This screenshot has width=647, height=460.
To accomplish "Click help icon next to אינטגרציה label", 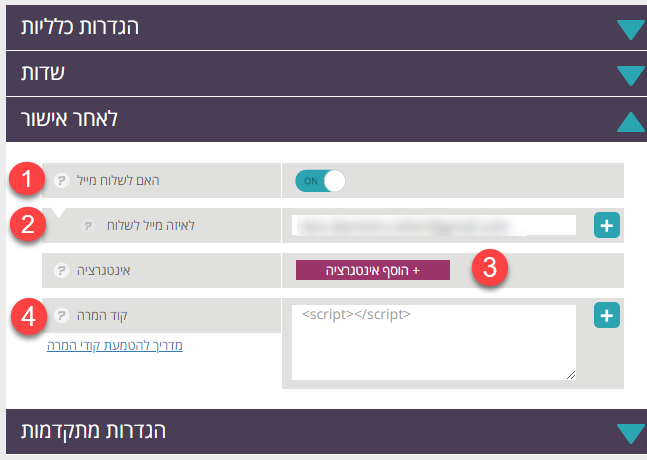I will (61, 270).
